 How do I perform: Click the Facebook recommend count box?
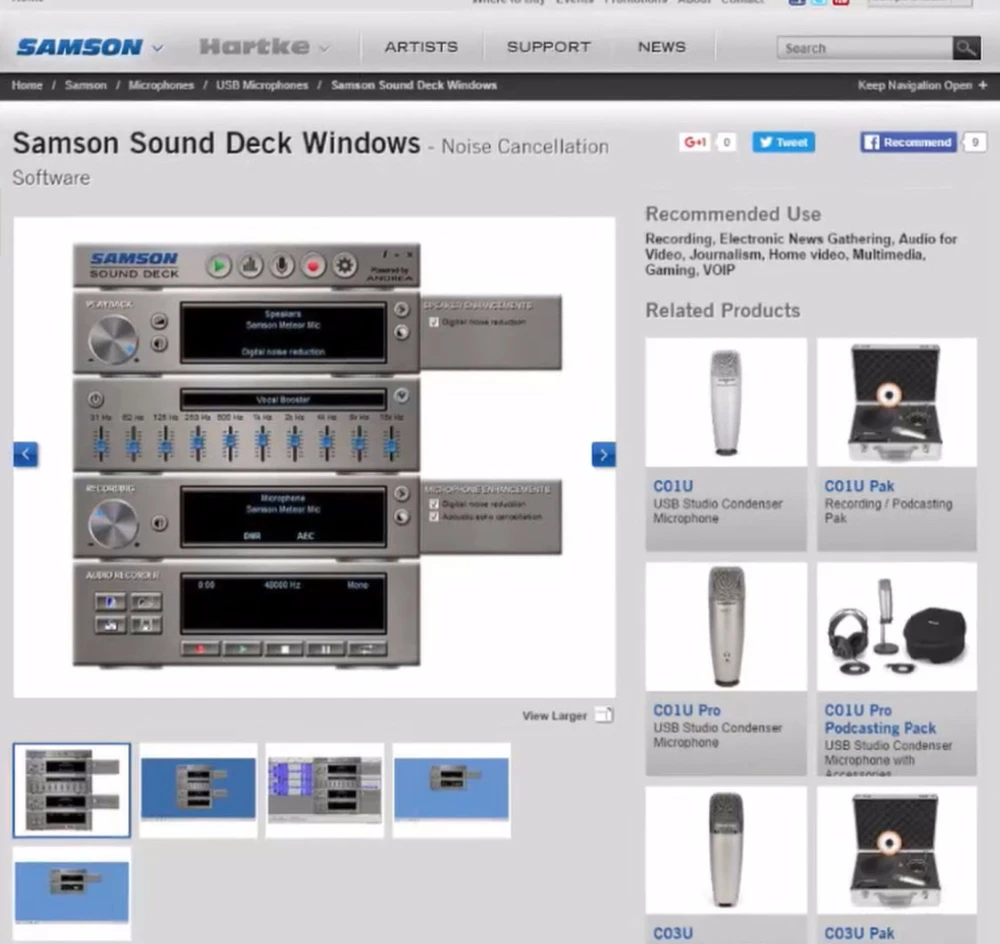tap(974, 142)
